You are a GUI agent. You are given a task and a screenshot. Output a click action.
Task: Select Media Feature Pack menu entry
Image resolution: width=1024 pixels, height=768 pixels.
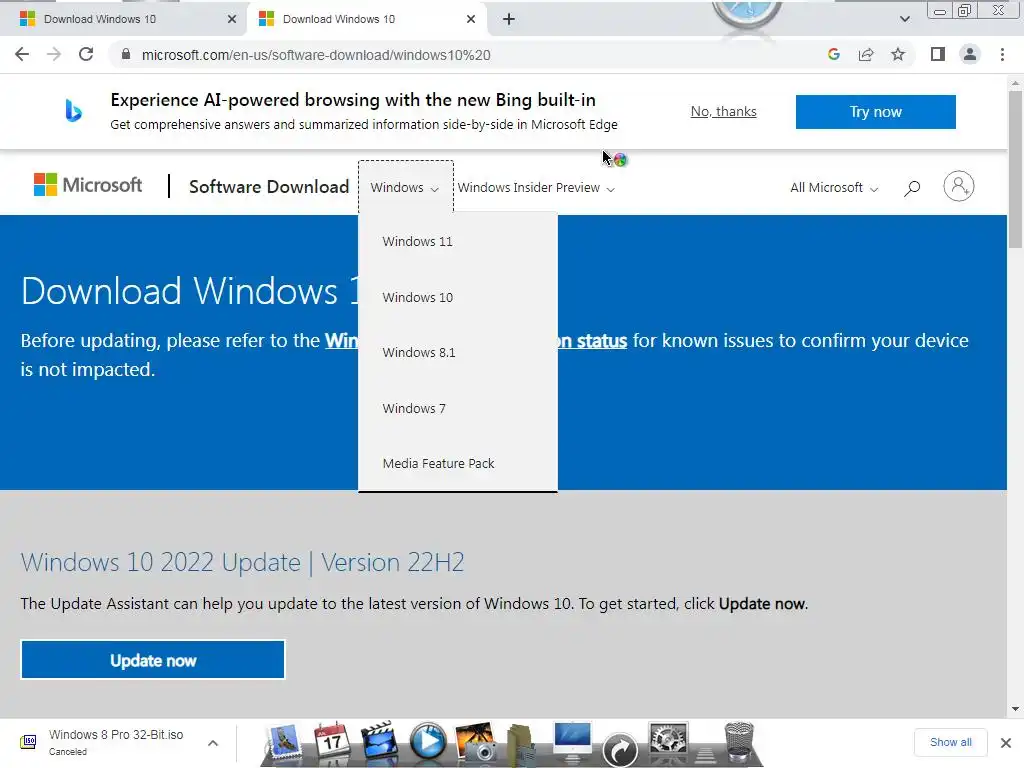coord(458,463)
